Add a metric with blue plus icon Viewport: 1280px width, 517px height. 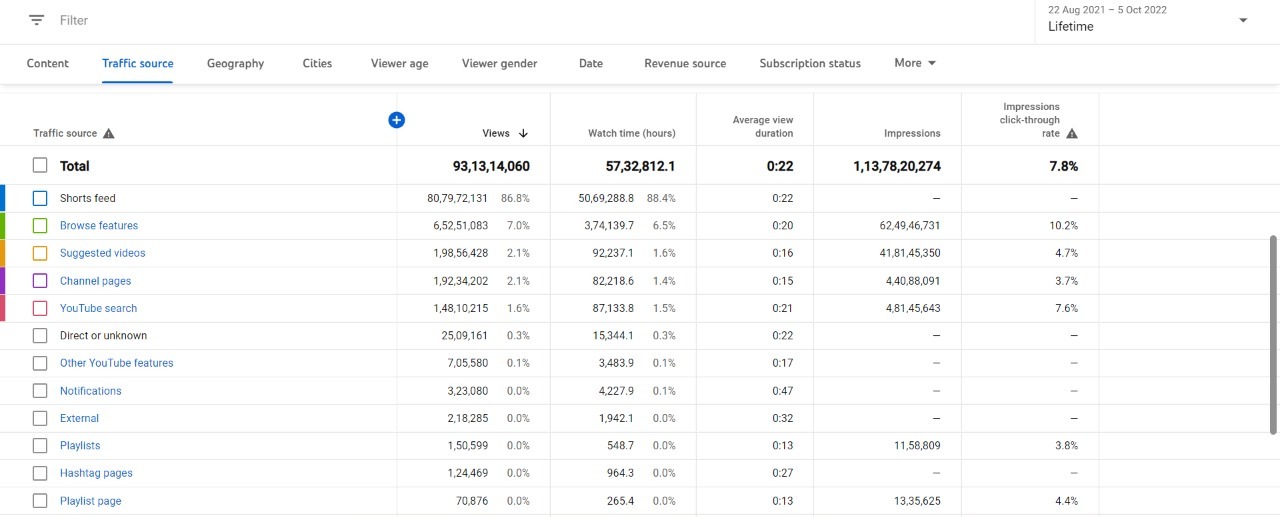396,120
